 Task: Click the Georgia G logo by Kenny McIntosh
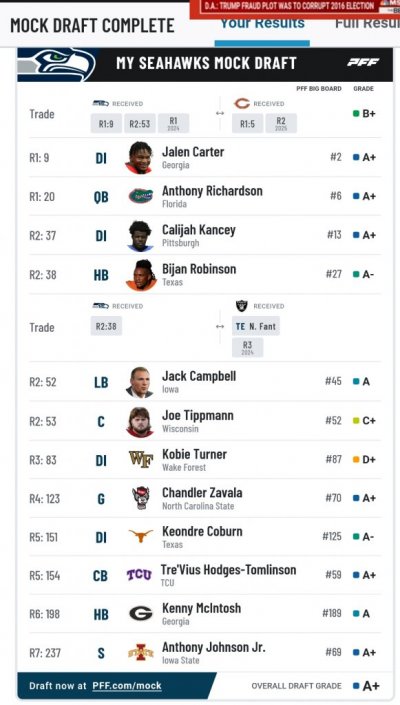pos(141,614)
